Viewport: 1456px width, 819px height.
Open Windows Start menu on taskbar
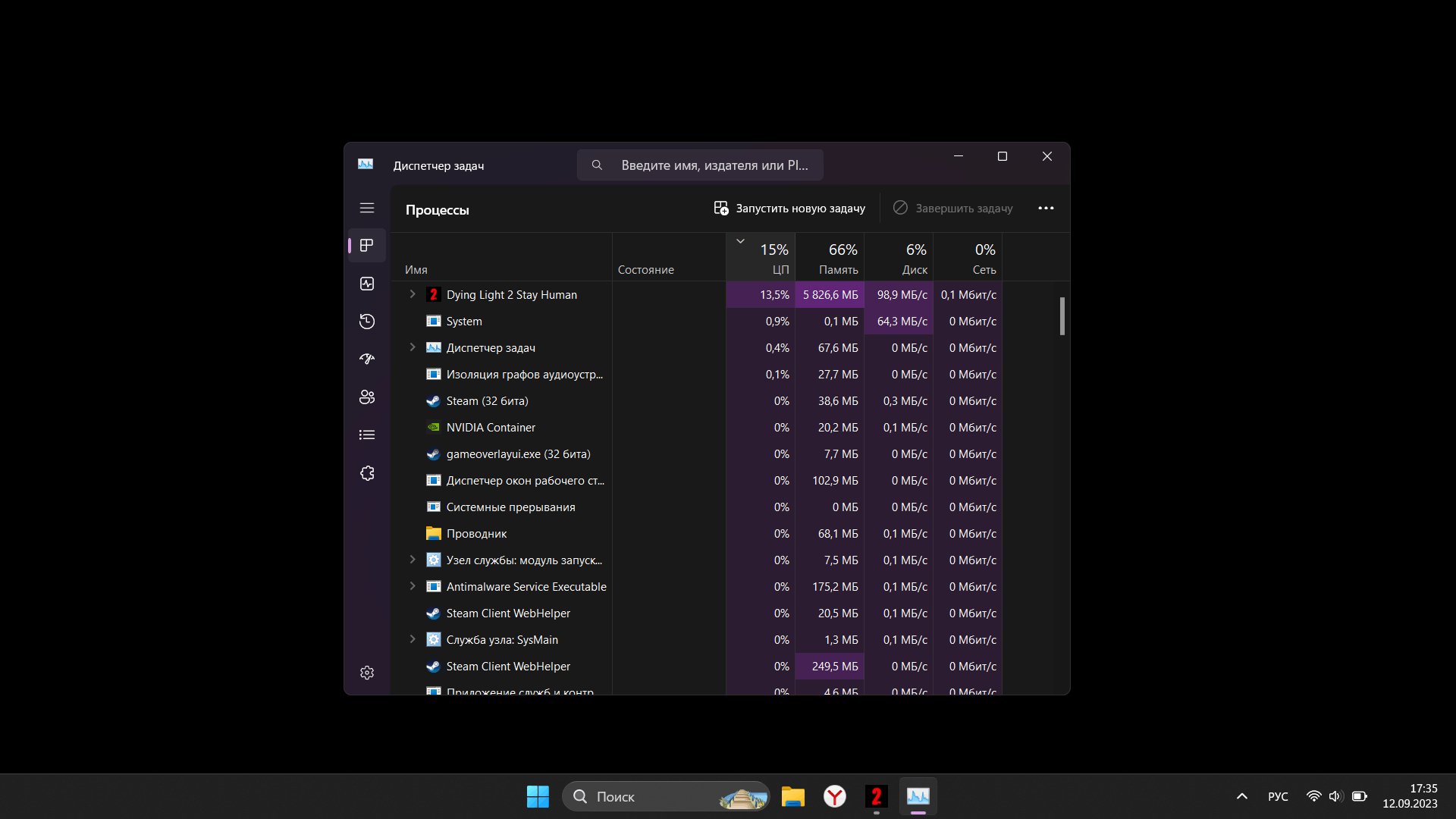click(x=538, y=796)
